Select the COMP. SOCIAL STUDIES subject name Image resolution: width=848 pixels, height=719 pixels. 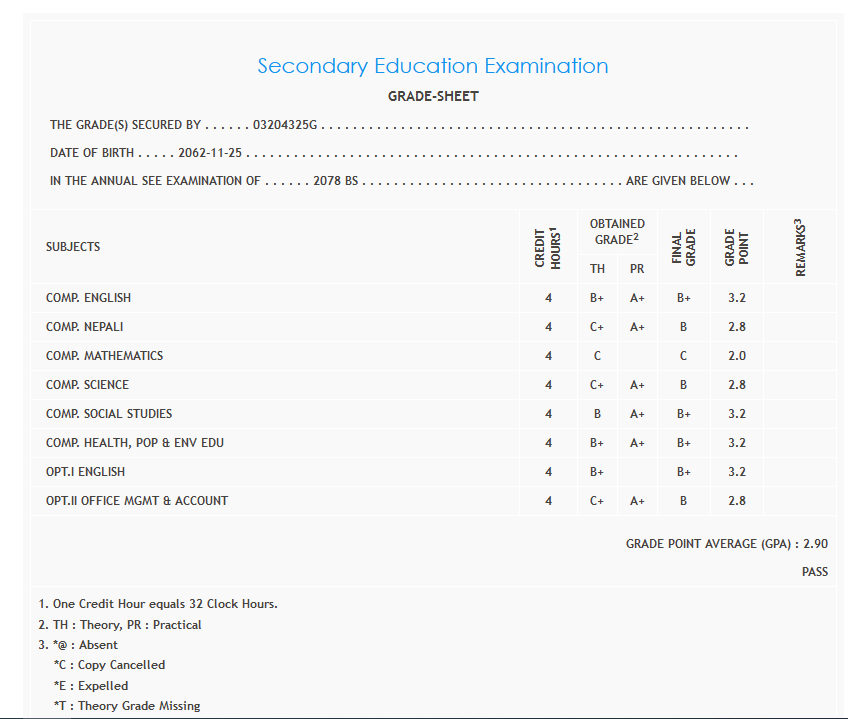pyautogui.click(x=109, y=414)
